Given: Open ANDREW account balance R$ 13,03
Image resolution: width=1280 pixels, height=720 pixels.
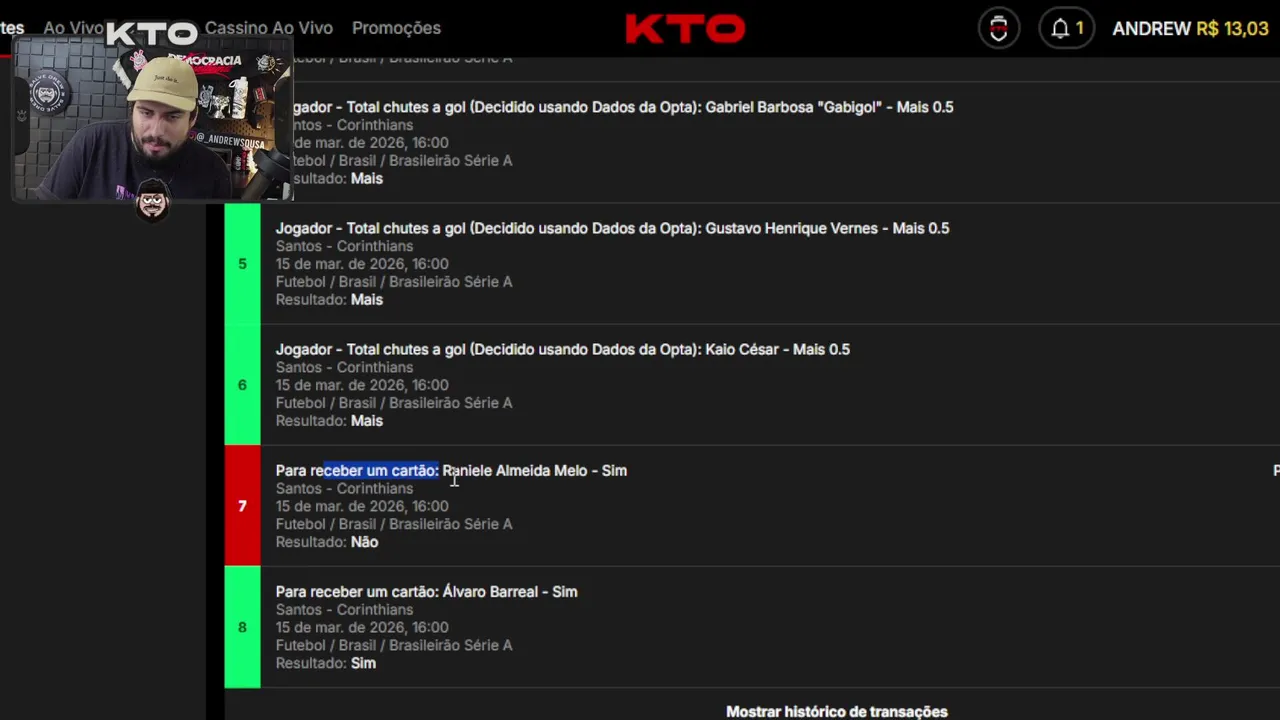Looking at the screenshot, I should tap(1190, 29).
